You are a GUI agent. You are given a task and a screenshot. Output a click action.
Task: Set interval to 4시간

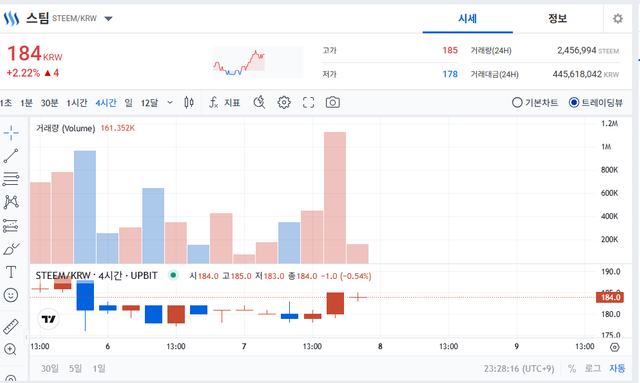[106, 103]
